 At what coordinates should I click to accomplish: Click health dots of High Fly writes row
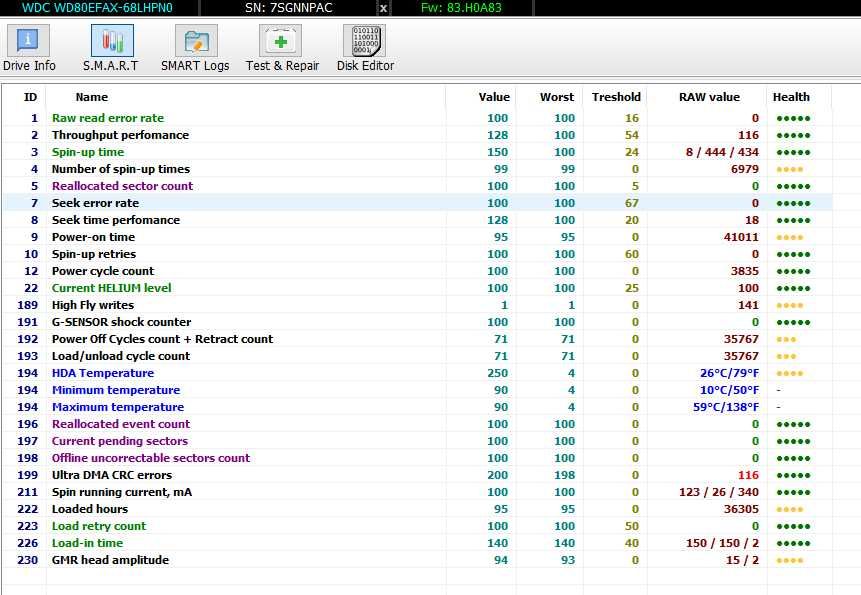pyautogui.click(x=790, y=306)
